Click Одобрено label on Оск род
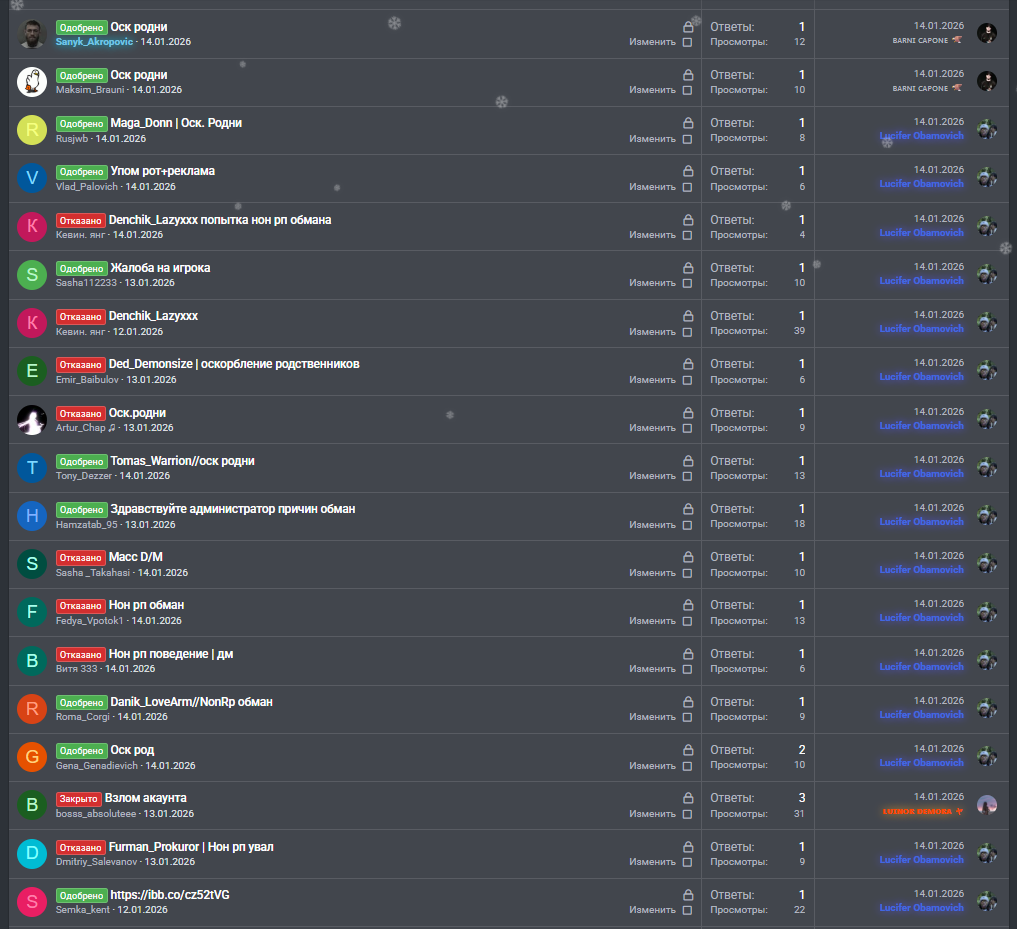 pyautogui.click(x=81, y=751)
